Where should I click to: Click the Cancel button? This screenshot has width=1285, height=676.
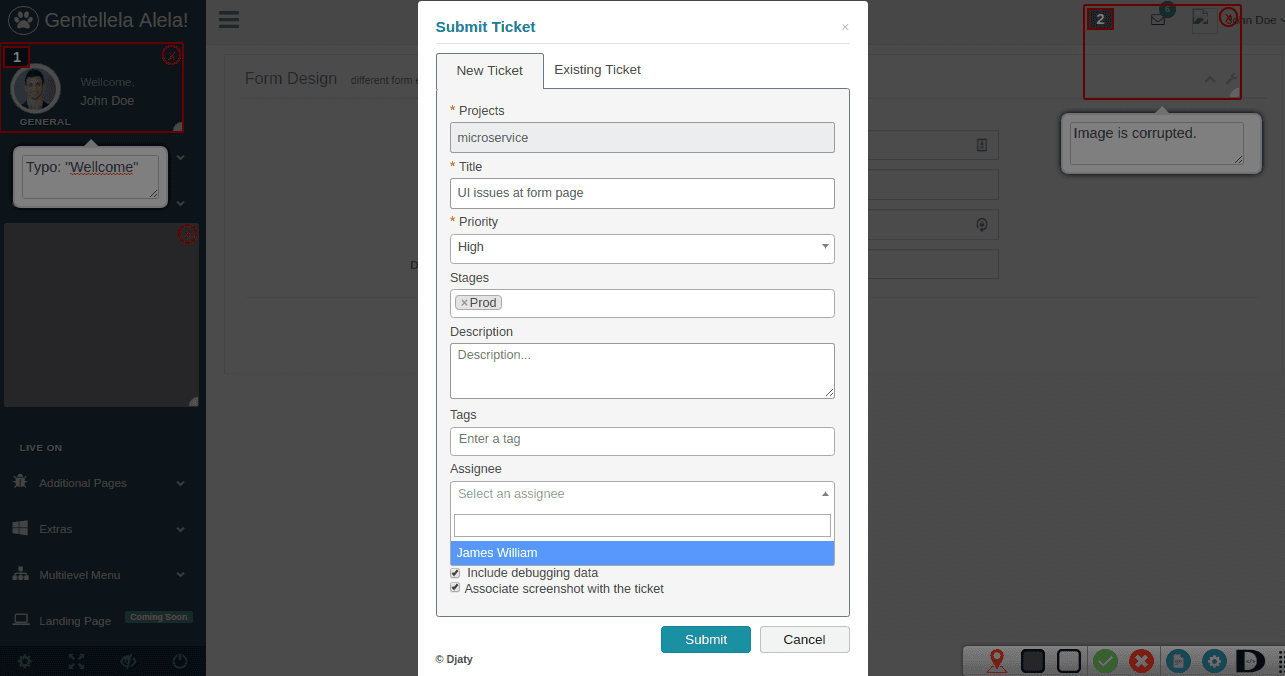[x=804, y=640]
